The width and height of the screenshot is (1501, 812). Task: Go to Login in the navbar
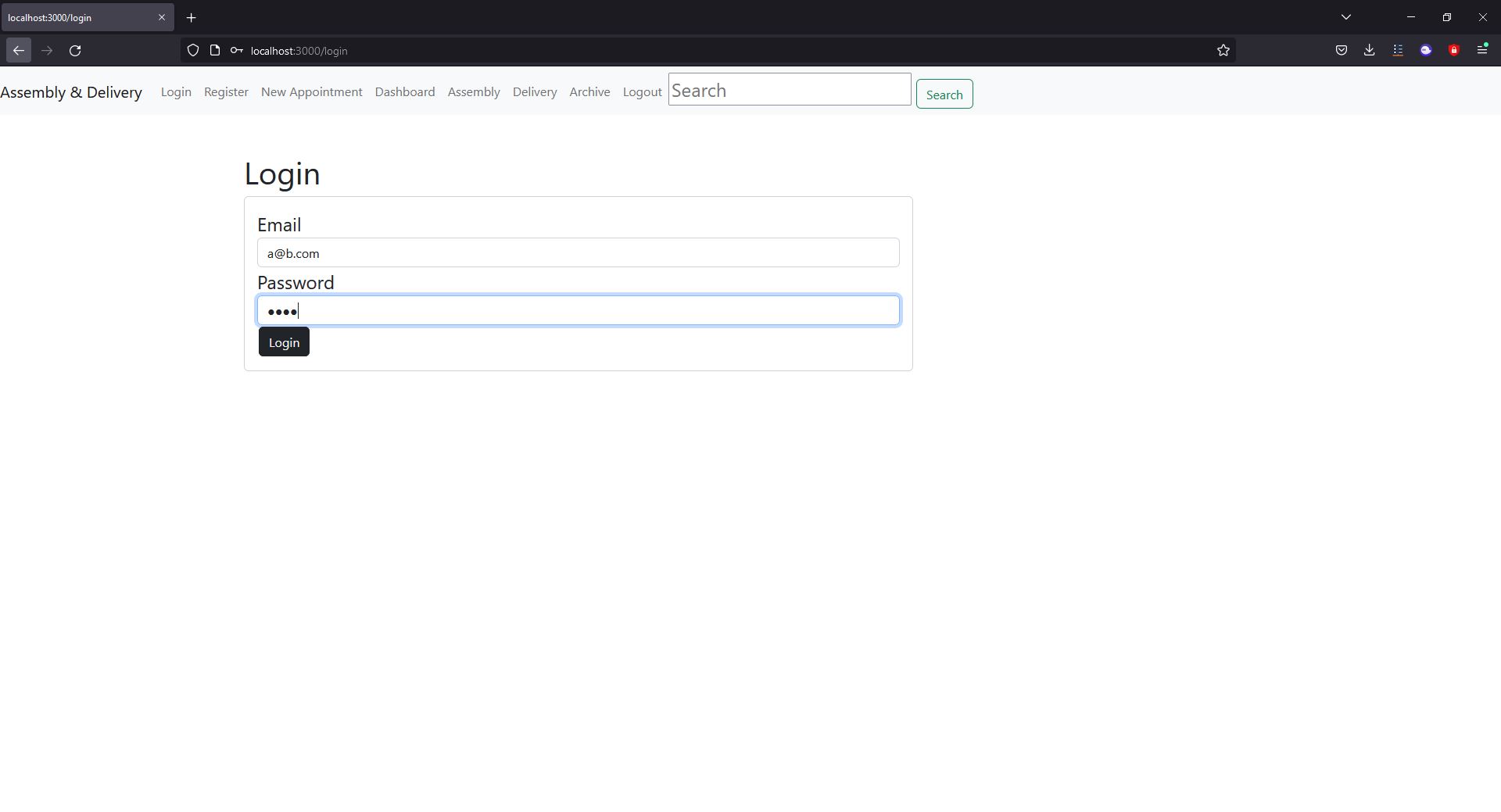pyautogui.click(x=176, y=92)
